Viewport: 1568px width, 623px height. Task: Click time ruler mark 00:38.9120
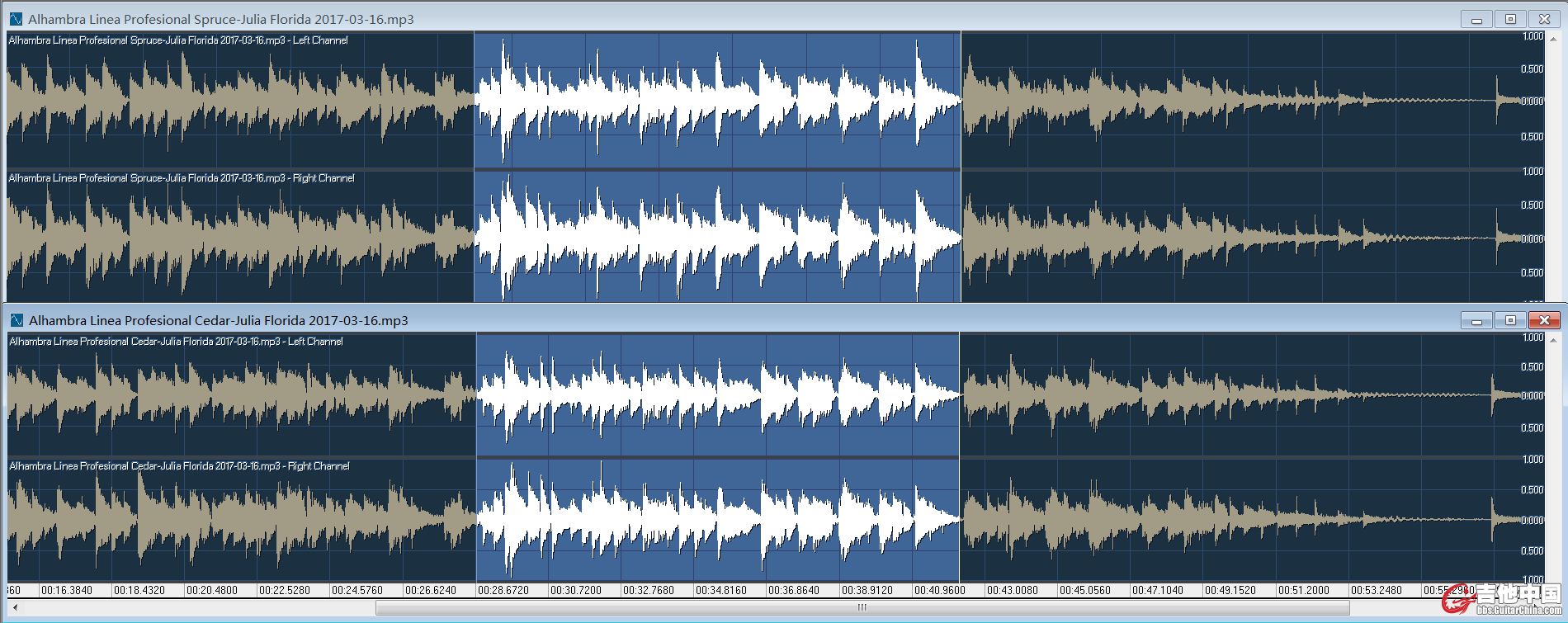(867, 591)
